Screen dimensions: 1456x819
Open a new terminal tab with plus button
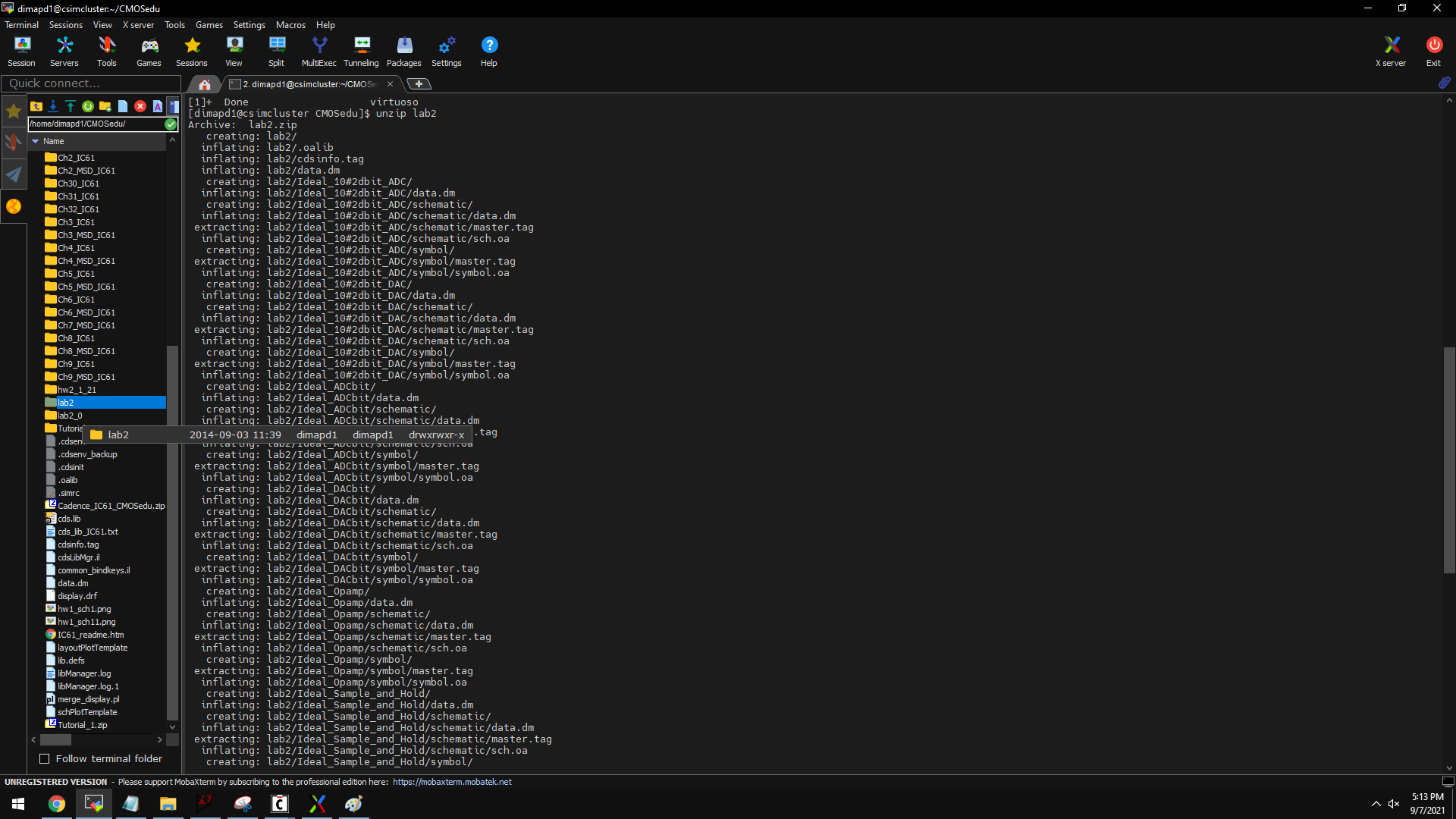pyautogui.click(x=419, y=84)
